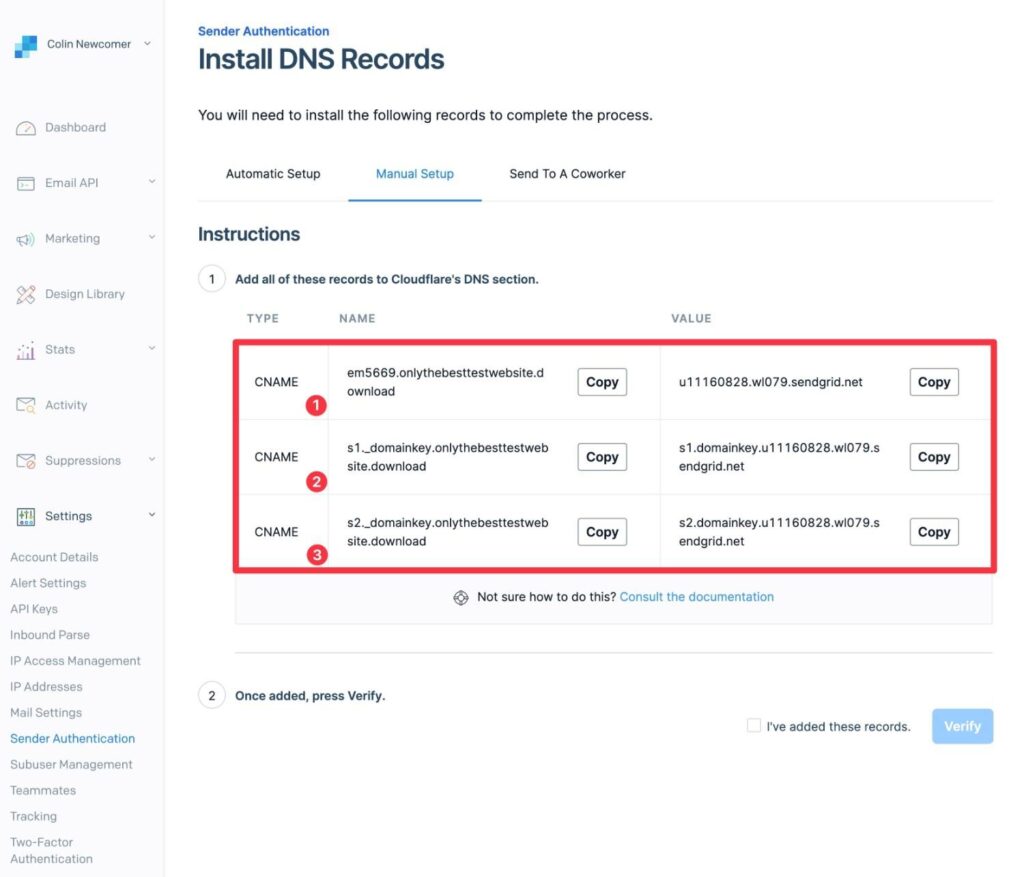
Task: Copy the first CNAME record value
Action: tap(932, 382)
